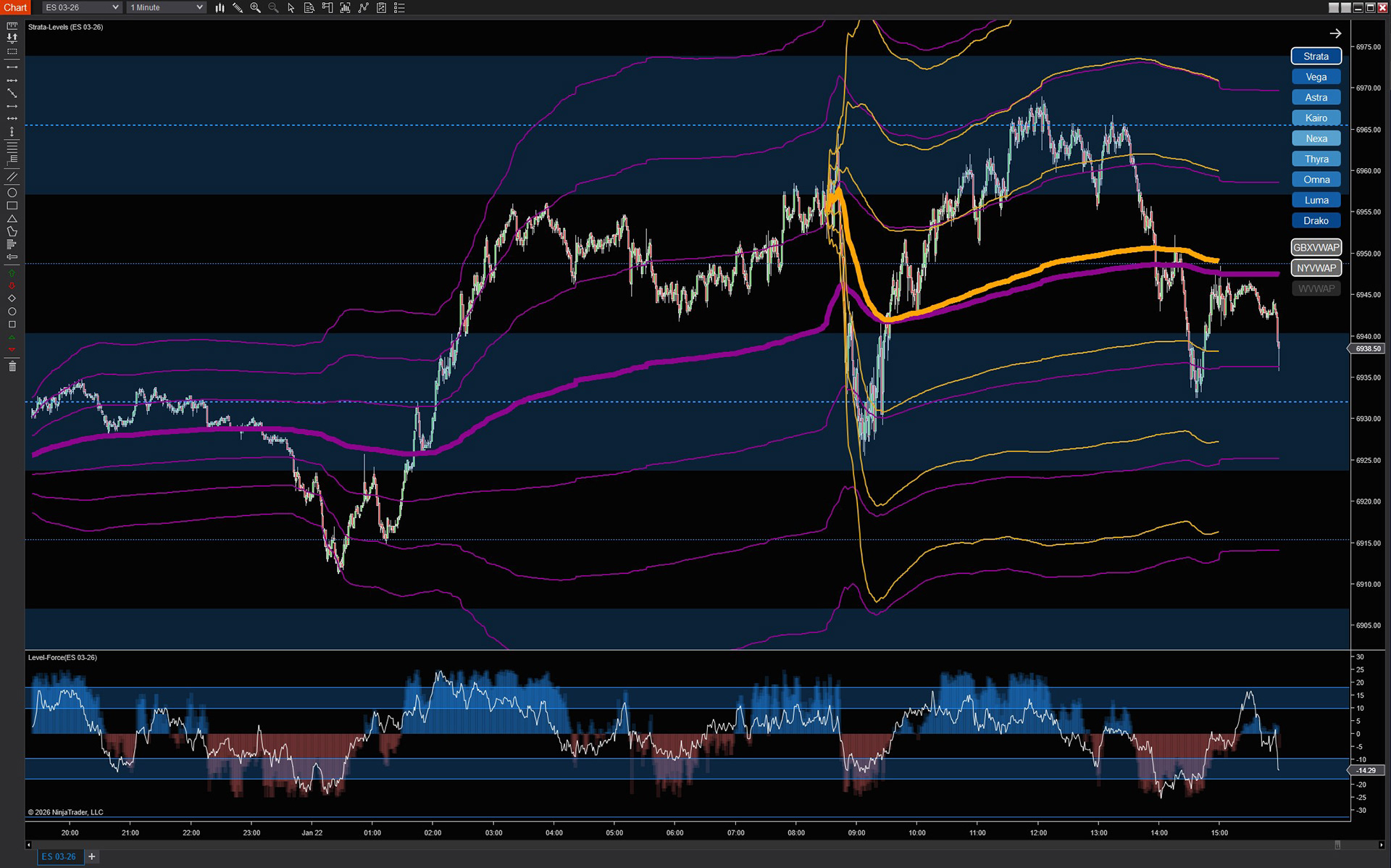Add a new tab with plus
The height and width of the screenshot is (868, 1391).
[92, 856]
